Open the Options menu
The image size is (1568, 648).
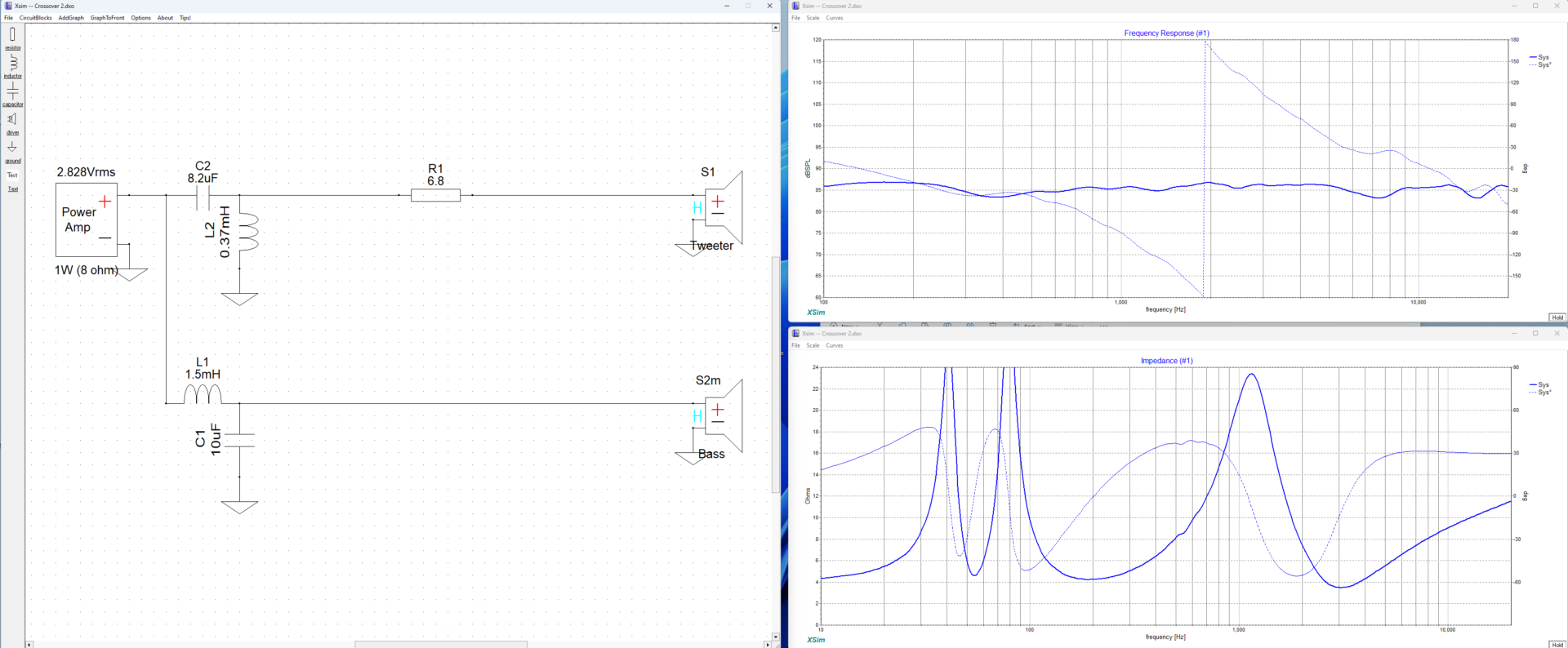pos(140,18)
